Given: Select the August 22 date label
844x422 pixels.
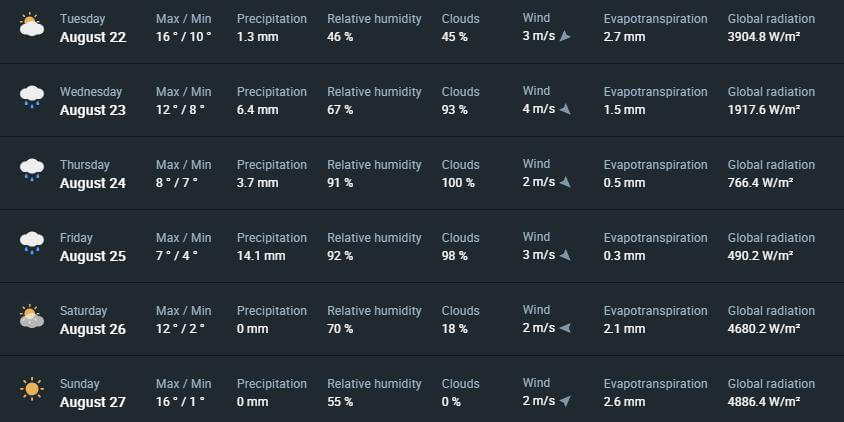Looking at the screenshot, I should point(93,37).
